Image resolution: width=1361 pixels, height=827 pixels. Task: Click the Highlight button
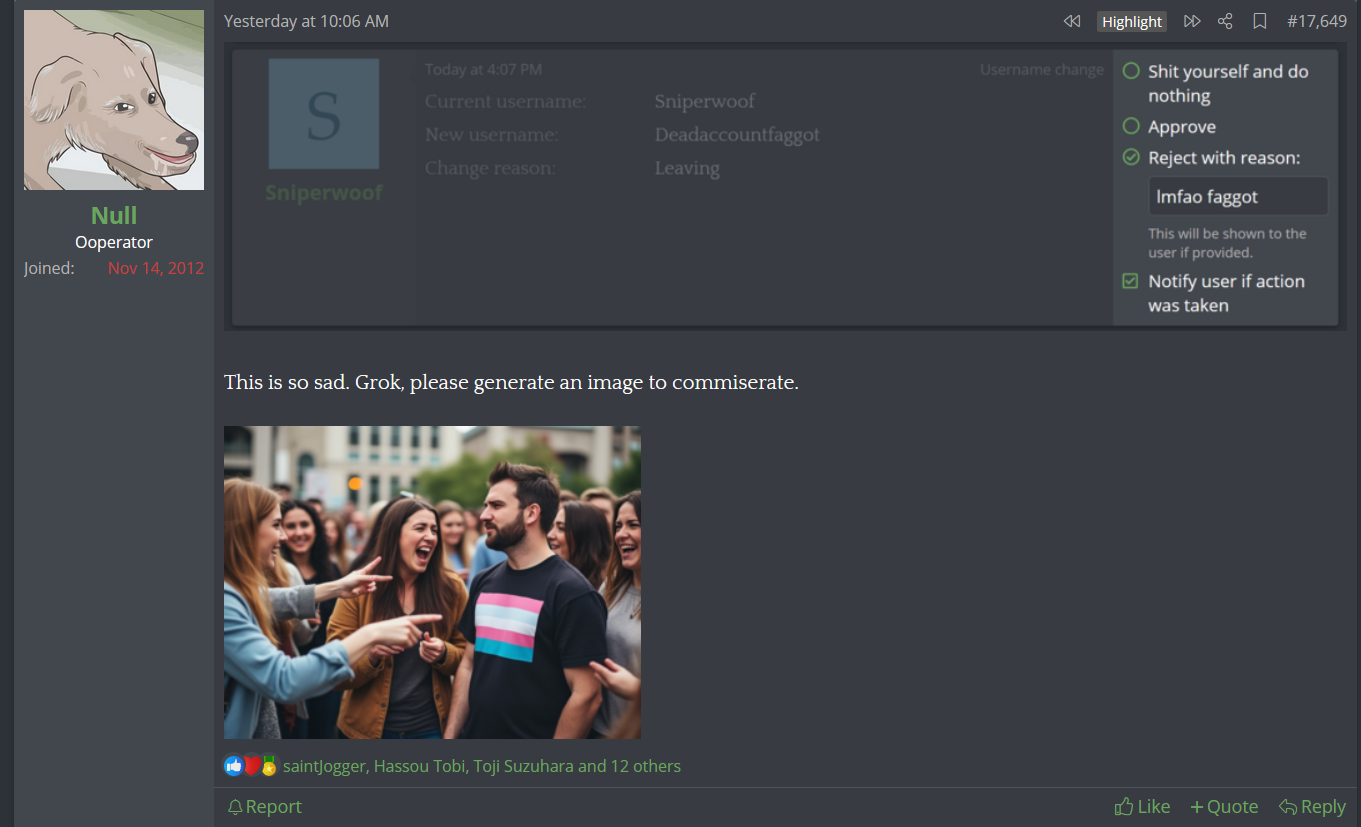[1132, 21]
